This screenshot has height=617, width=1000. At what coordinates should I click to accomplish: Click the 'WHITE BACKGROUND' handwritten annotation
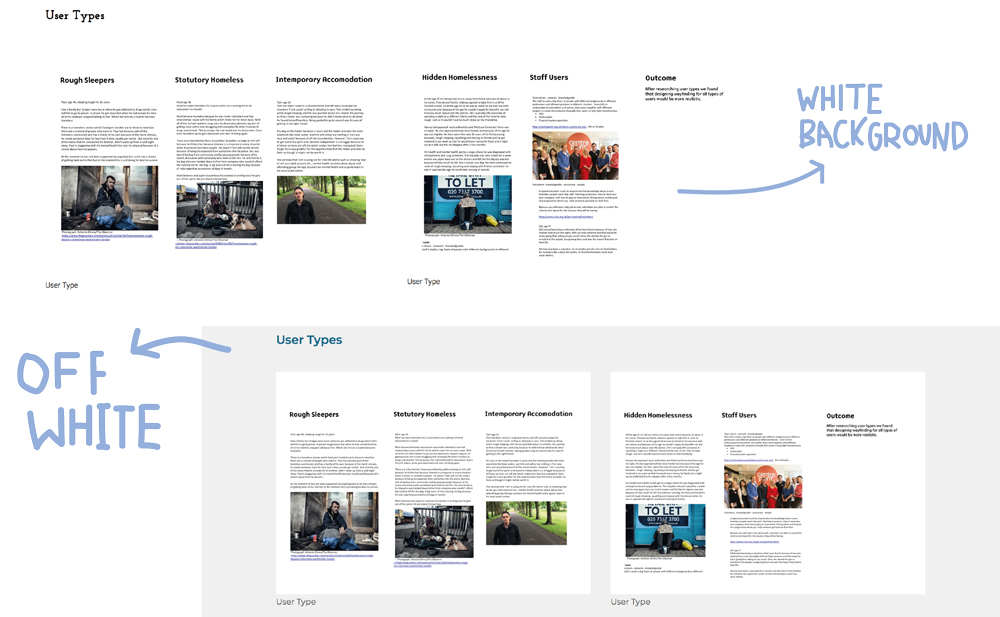click(880, 120)
